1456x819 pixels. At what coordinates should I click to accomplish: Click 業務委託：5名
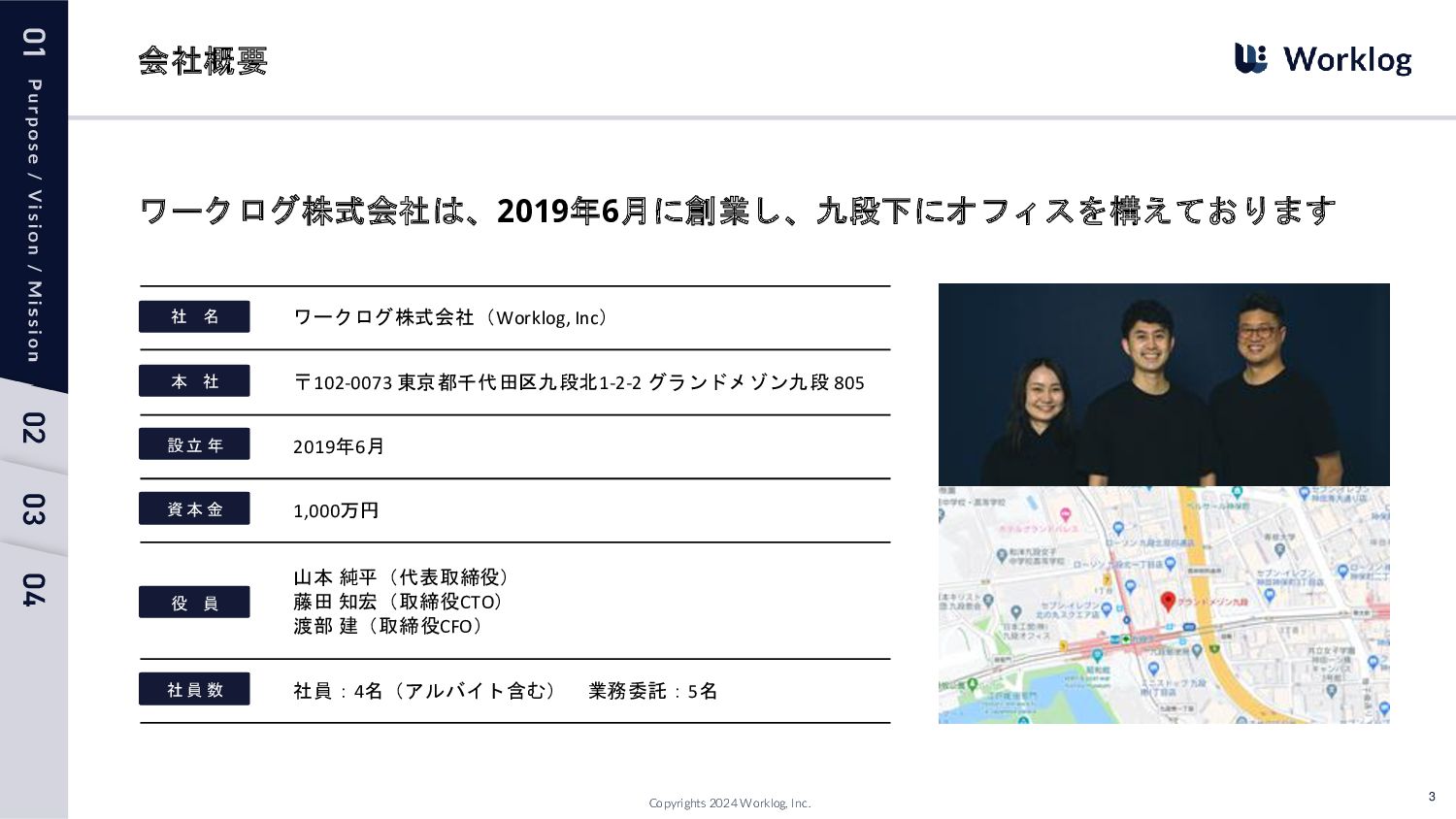(x=652, y=691)
